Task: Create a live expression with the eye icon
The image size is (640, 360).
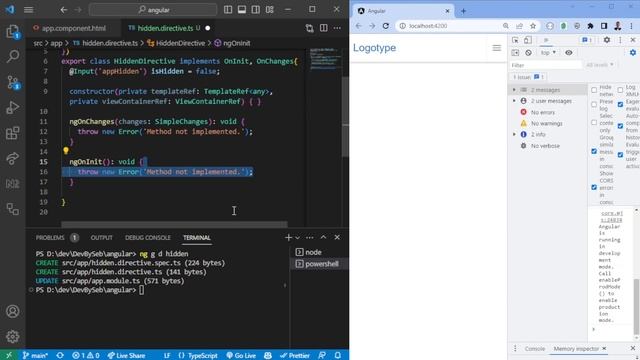Action: (x=569, y=53)
